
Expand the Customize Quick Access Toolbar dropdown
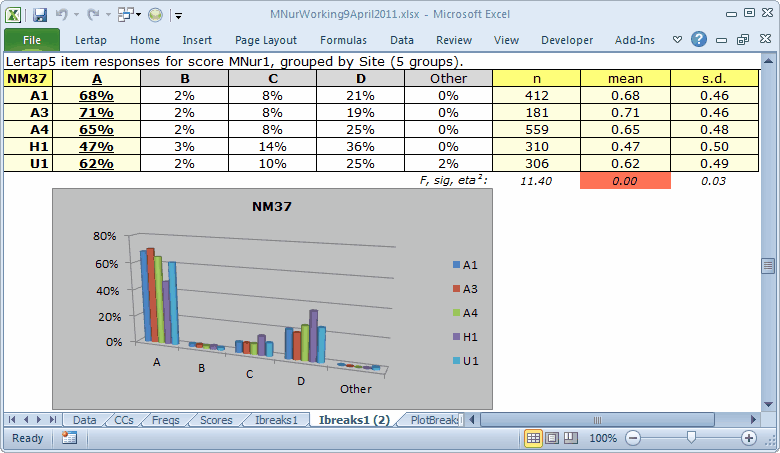click(178, 16)
